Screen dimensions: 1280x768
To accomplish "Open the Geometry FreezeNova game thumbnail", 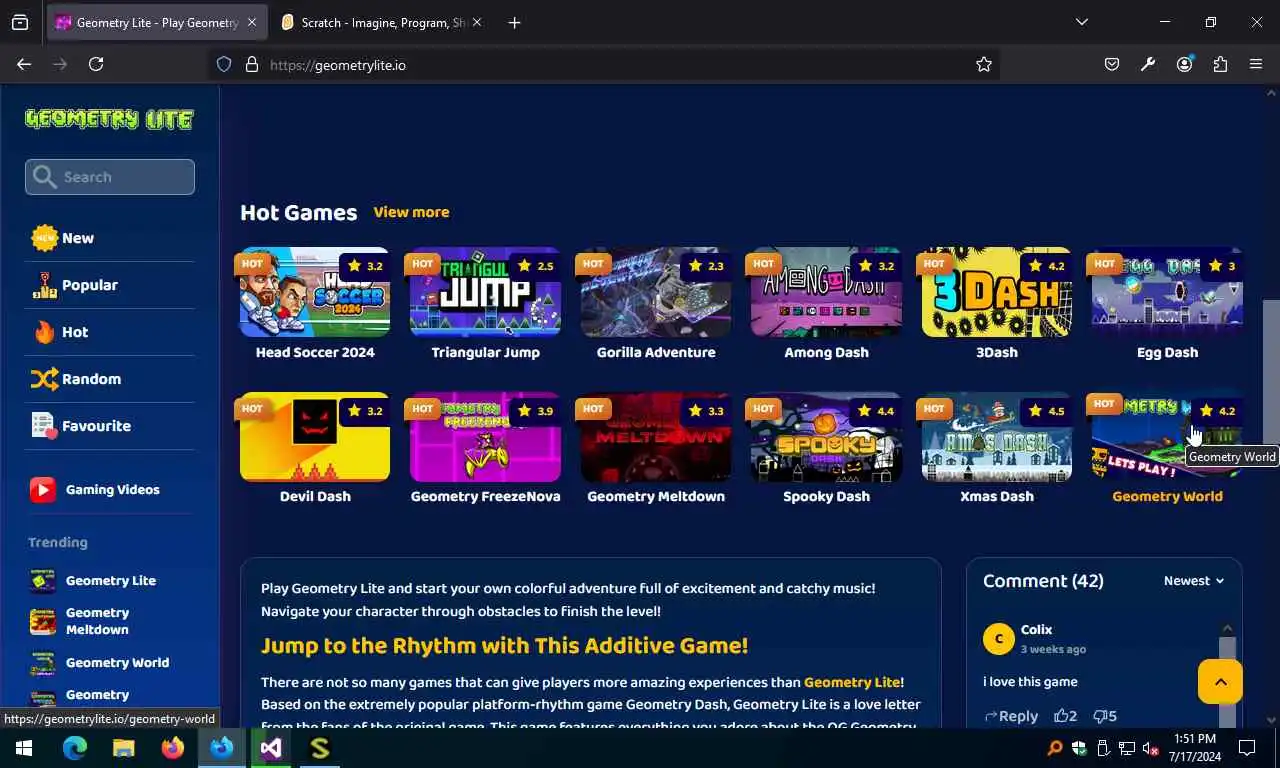I will click(x=485, y=436).
